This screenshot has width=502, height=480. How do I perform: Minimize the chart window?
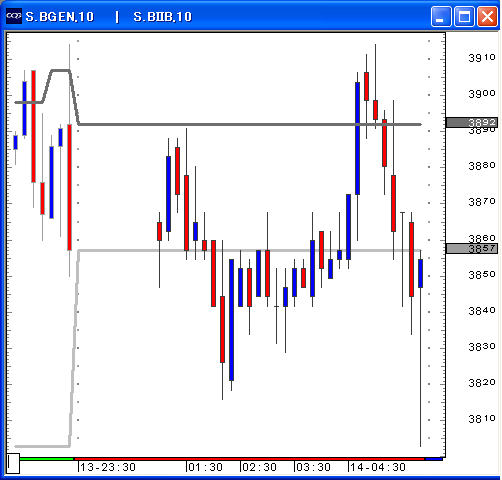441,16
